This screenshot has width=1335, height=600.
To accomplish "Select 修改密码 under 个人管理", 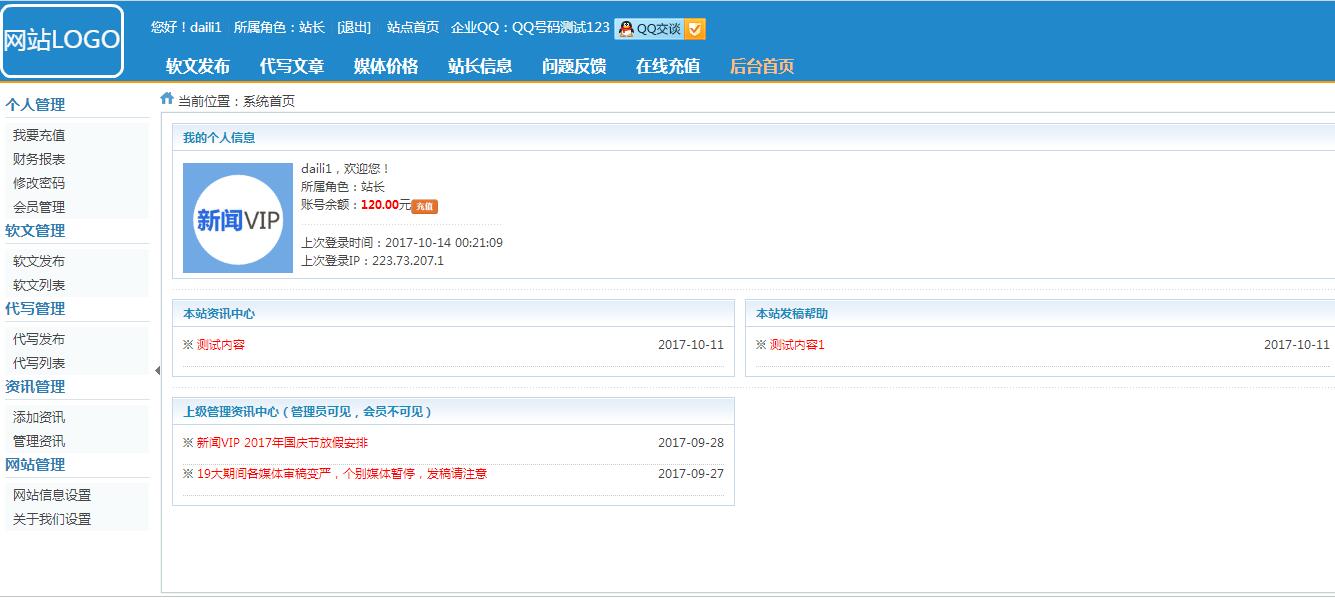I will (x=39, y=183).
